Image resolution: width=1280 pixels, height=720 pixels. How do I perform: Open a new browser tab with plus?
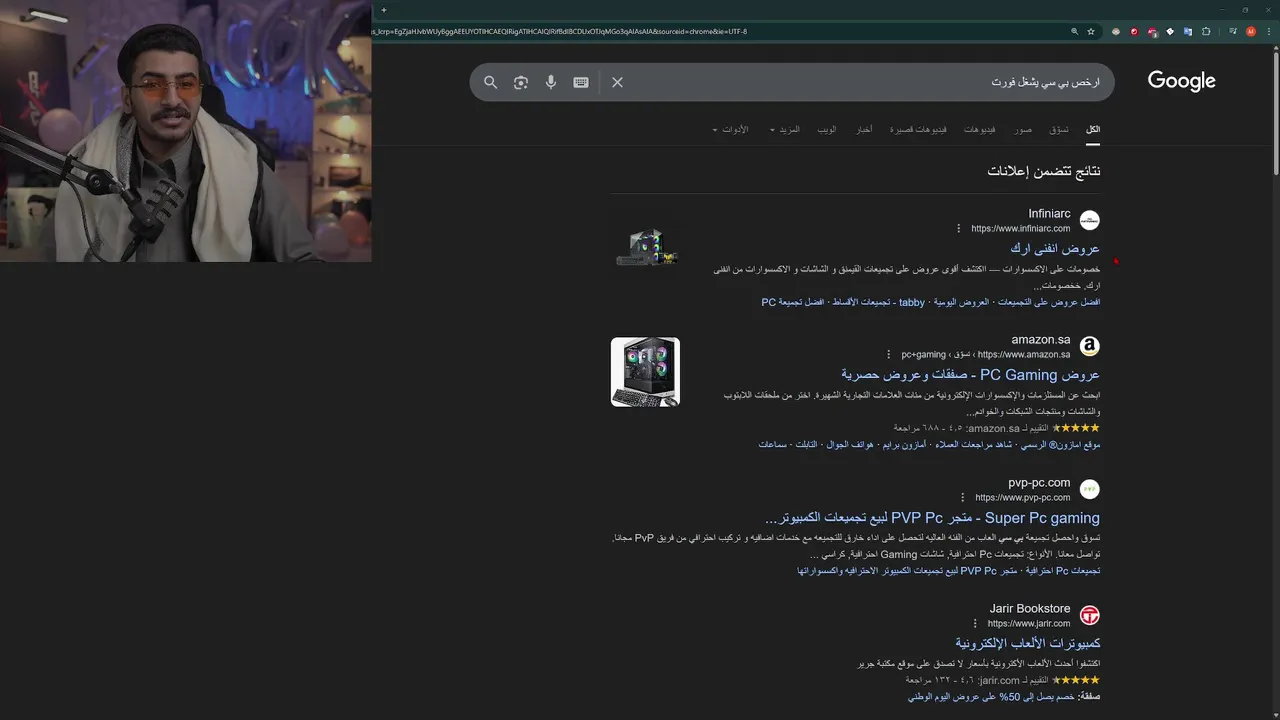click(383, 10)
